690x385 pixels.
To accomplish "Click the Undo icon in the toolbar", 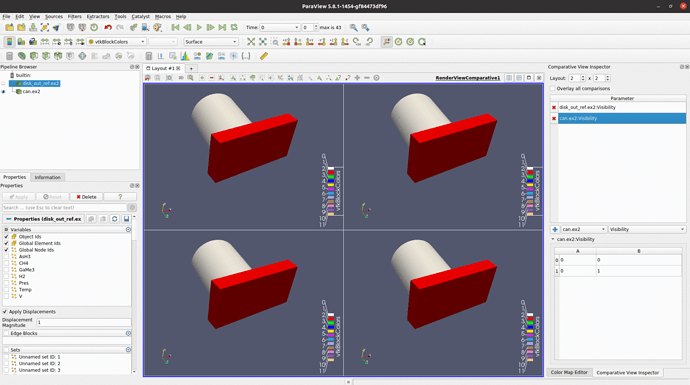I will pos(108,27).
